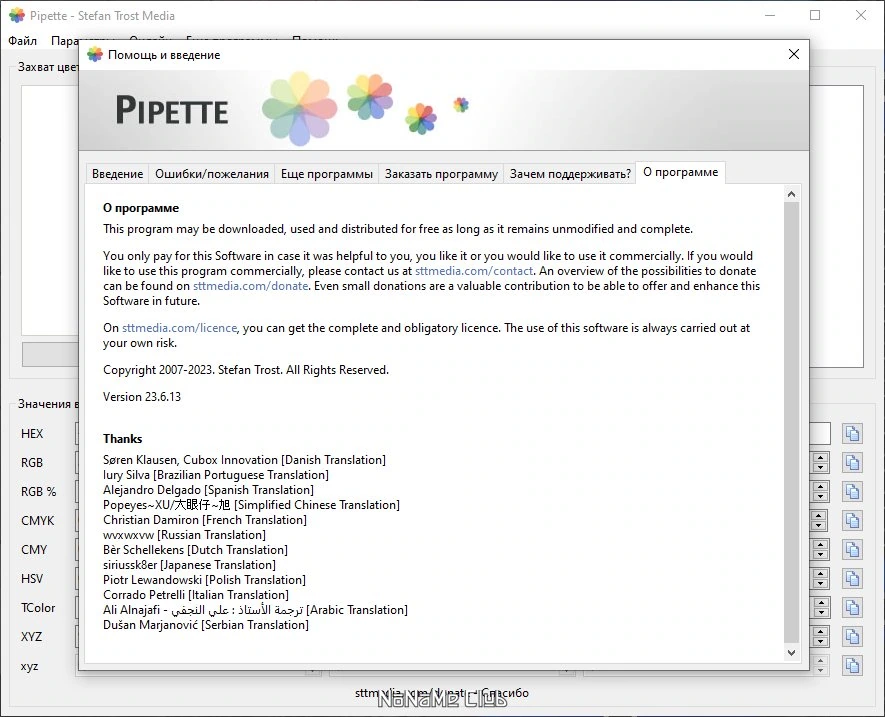
Task: Copy the TColor value with its copy icon
Action: tap(852, 607)
